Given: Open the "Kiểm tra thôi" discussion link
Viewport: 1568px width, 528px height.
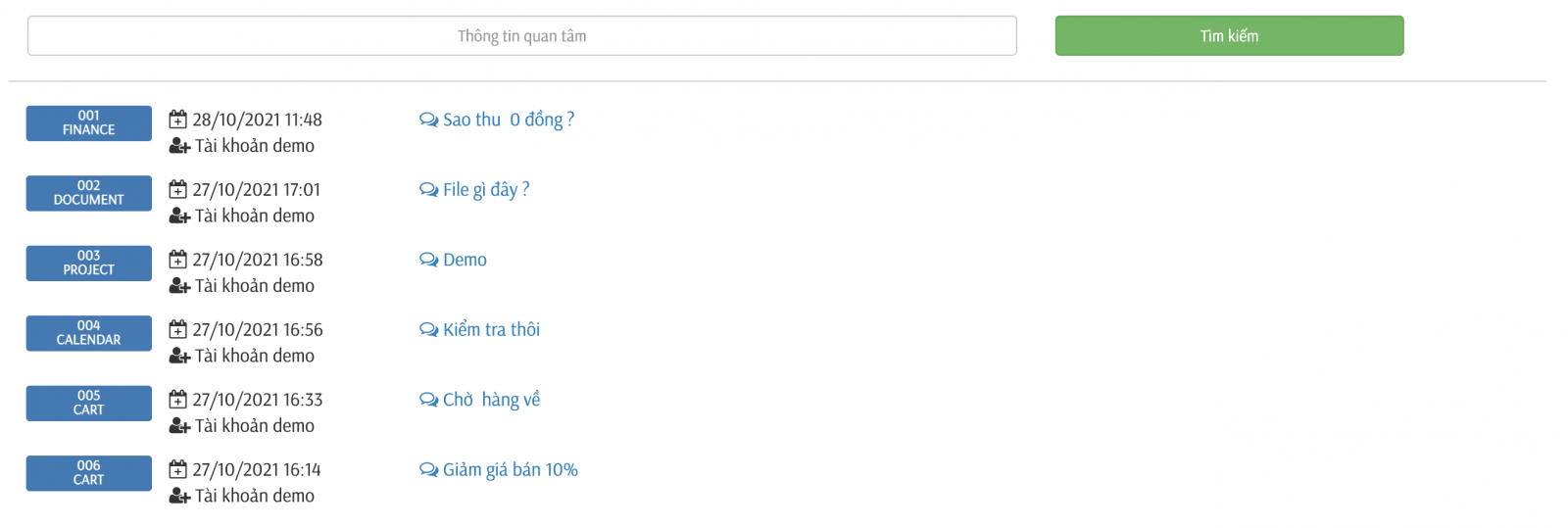Looking at the screenshot, I should point(491,330).
